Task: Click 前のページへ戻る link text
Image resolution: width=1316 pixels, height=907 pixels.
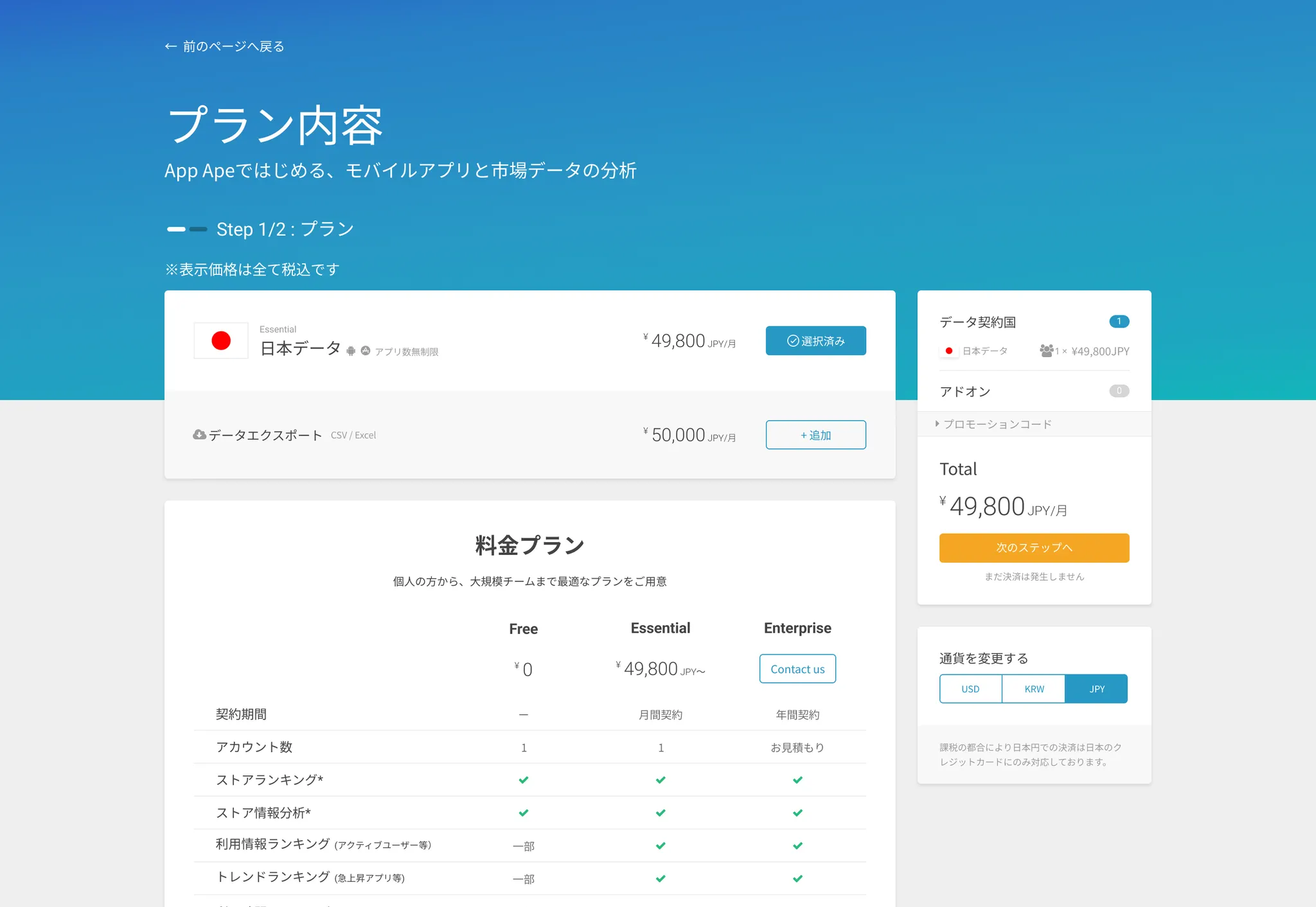Action: pos(233,46)
